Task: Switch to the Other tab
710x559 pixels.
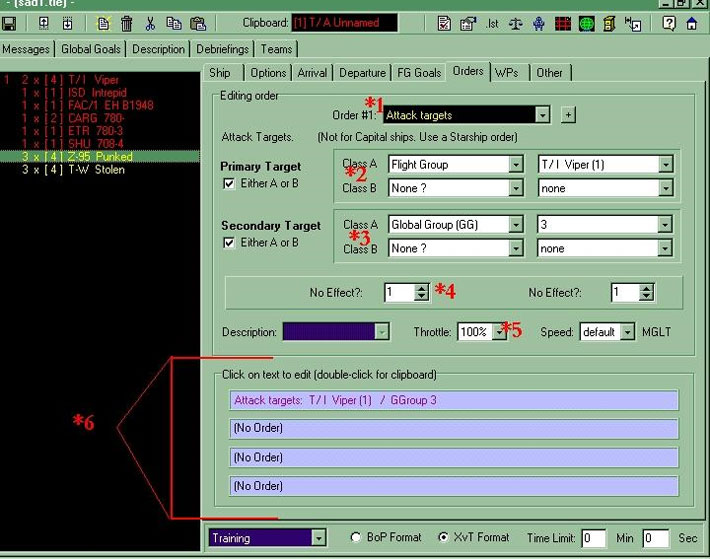Action: click(x=550, y=73)
